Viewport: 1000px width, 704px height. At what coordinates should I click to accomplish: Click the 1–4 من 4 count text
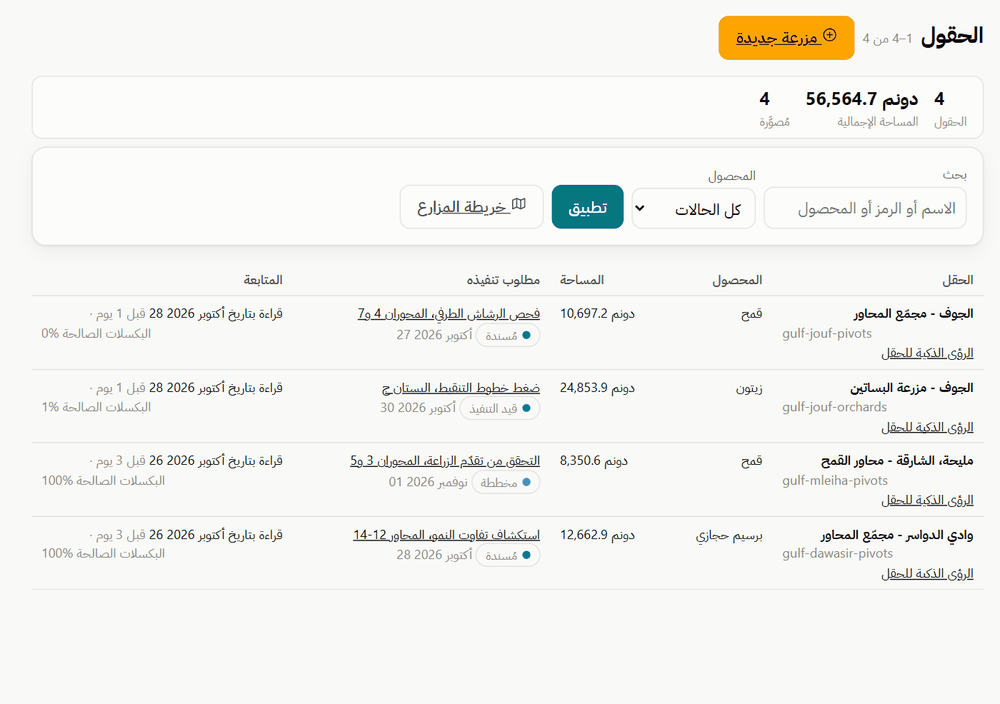click(x=887, y=39)
